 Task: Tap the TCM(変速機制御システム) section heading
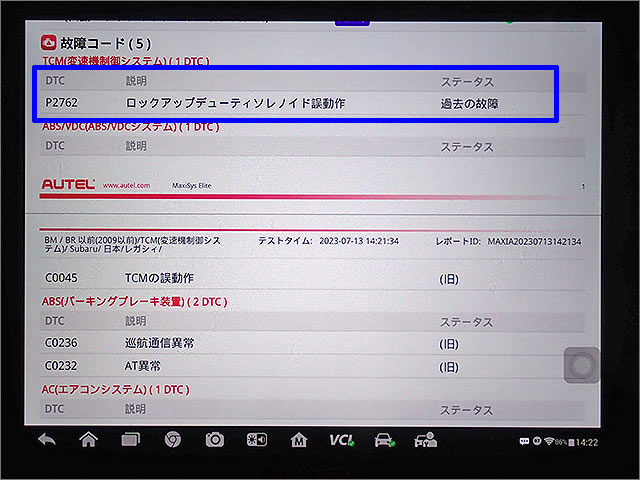(126, 61)
